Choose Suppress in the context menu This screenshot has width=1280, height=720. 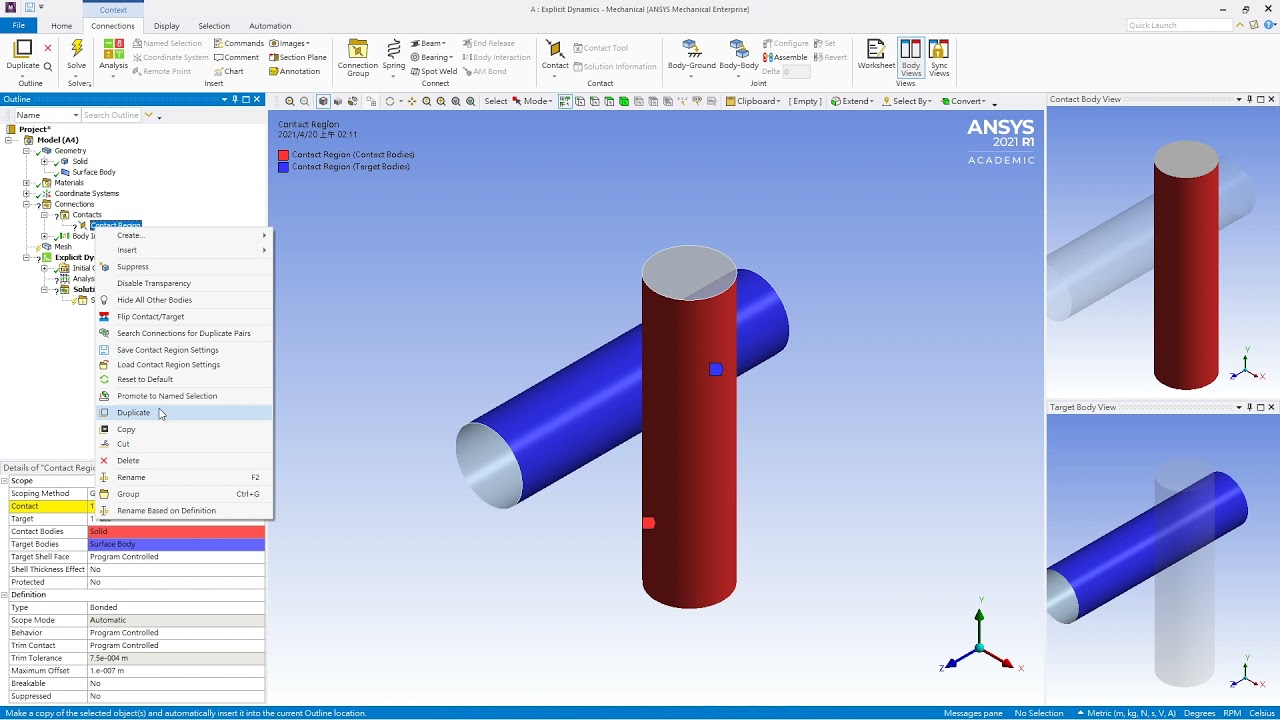[185, 267]
